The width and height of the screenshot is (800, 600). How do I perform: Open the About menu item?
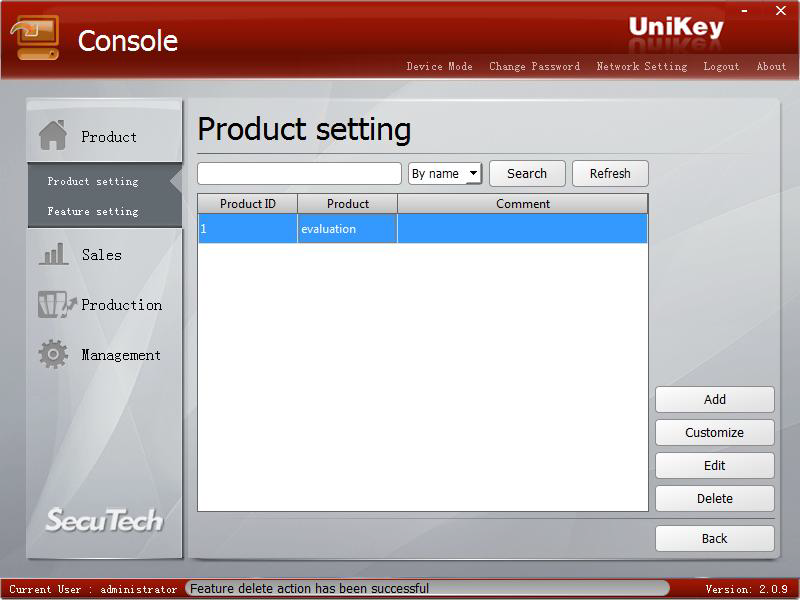771,66
